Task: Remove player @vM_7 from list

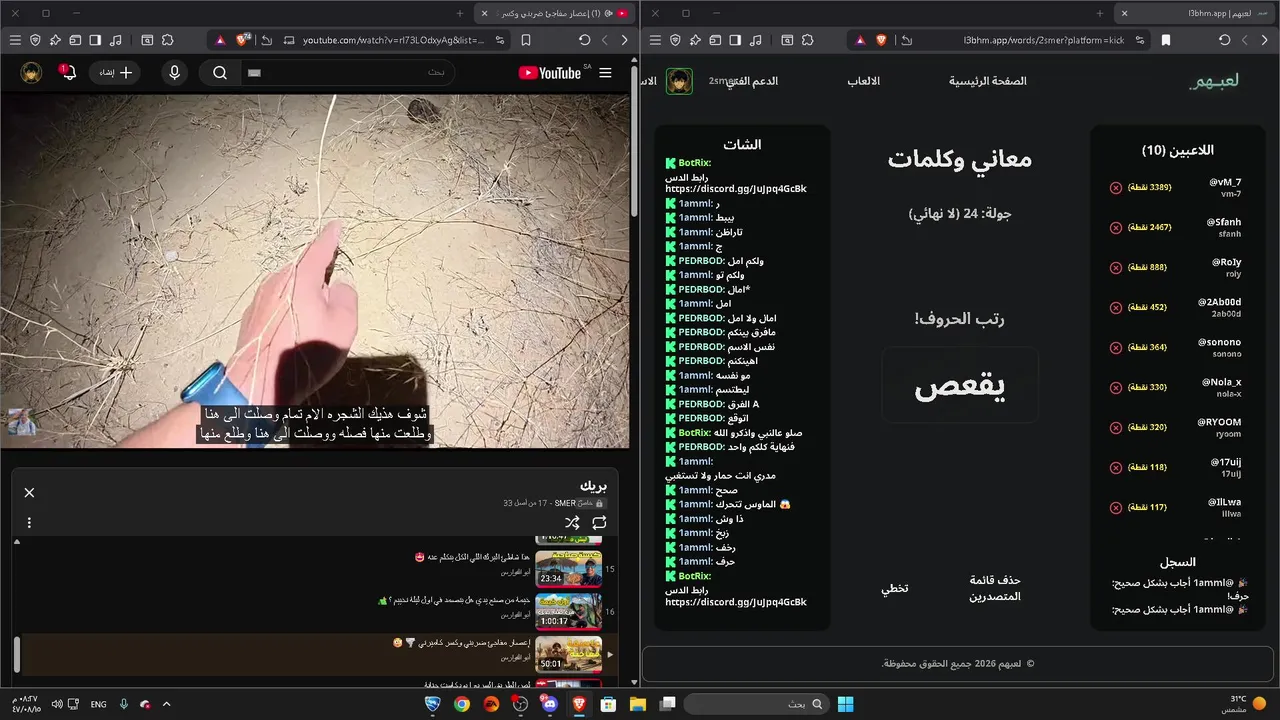Action: click(1116, 187)
